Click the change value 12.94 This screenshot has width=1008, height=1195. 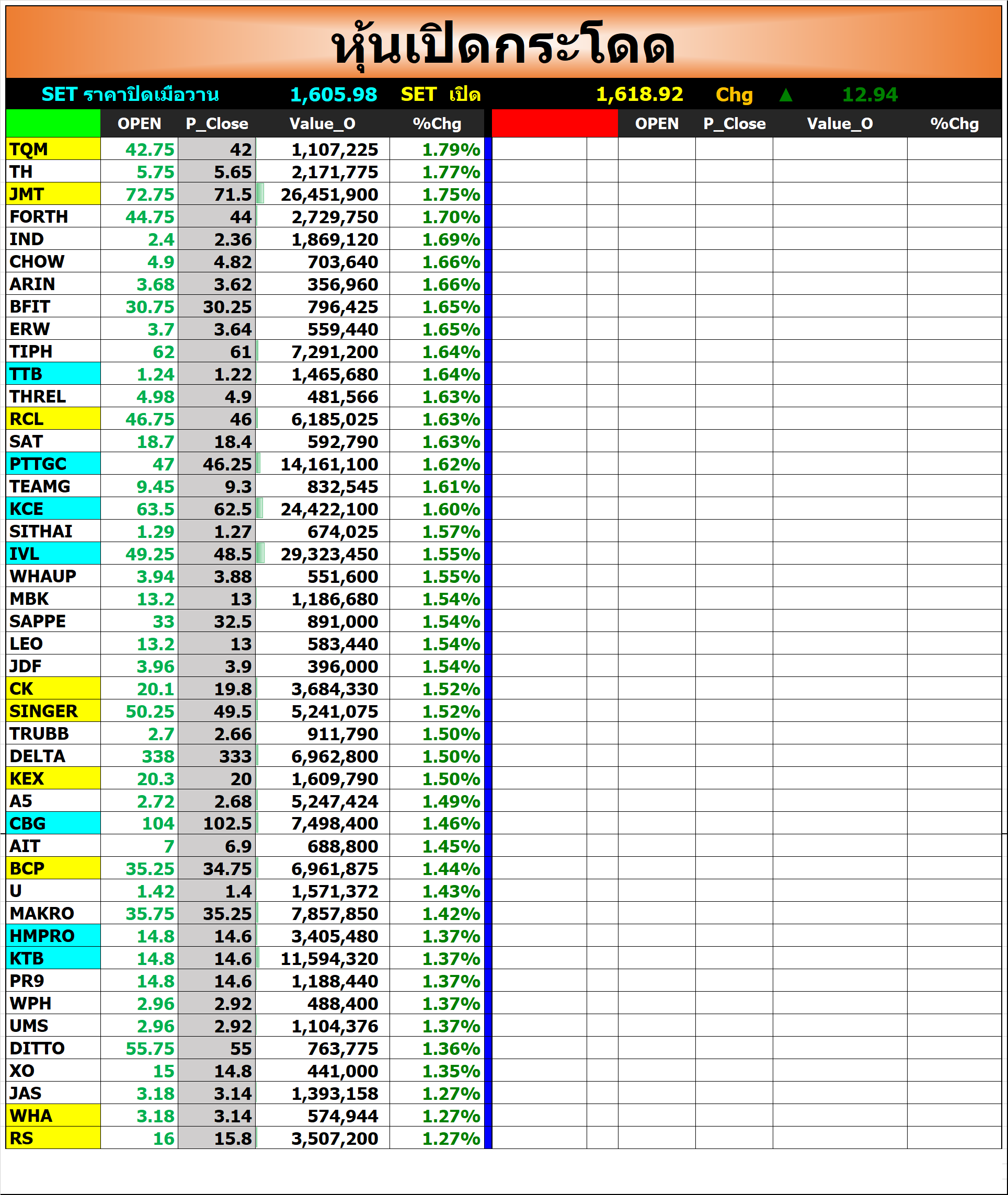[x=870, y=94]
